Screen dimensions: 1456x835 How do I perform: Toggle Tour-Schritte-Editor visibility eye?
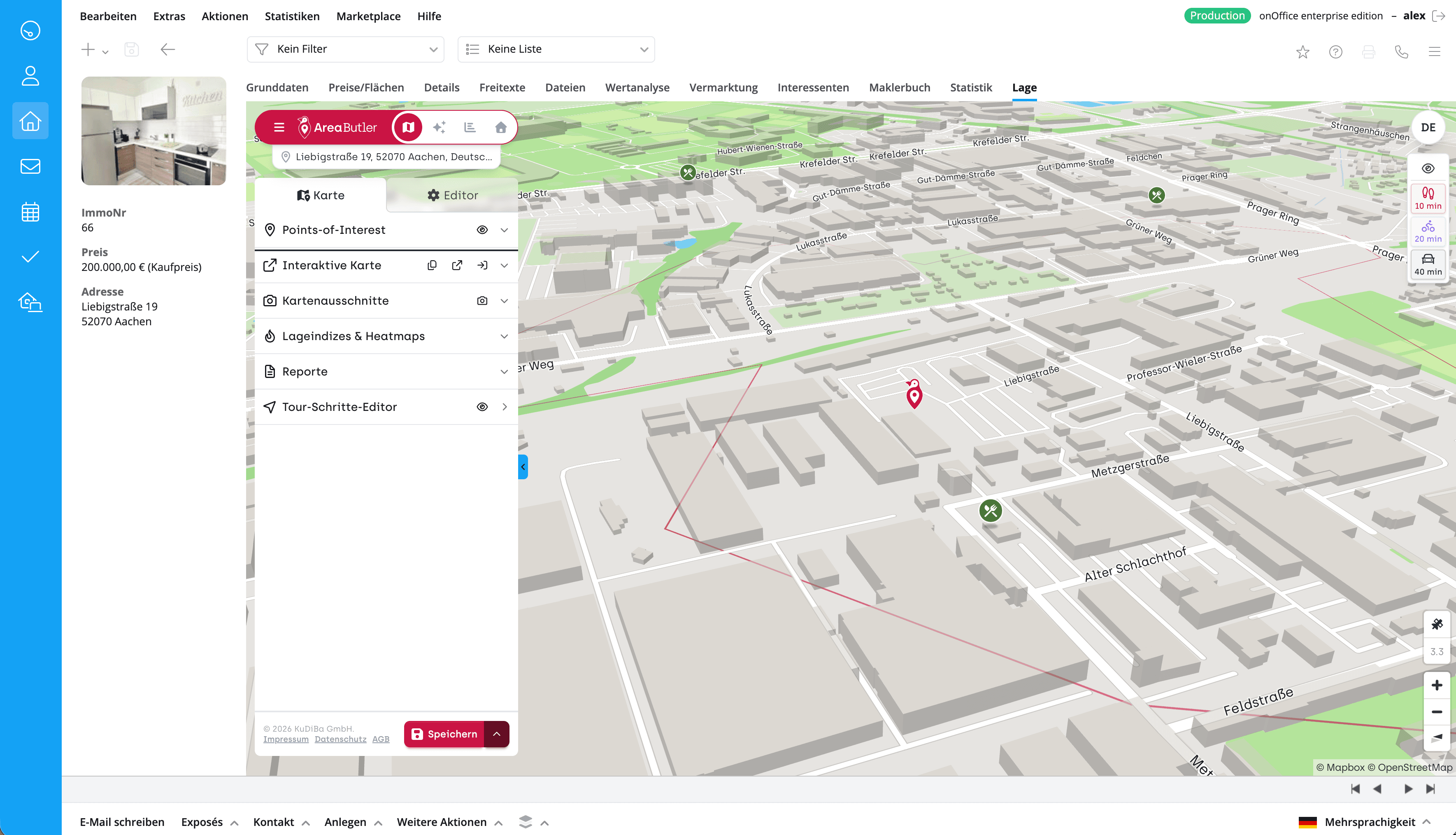[483, 407]
